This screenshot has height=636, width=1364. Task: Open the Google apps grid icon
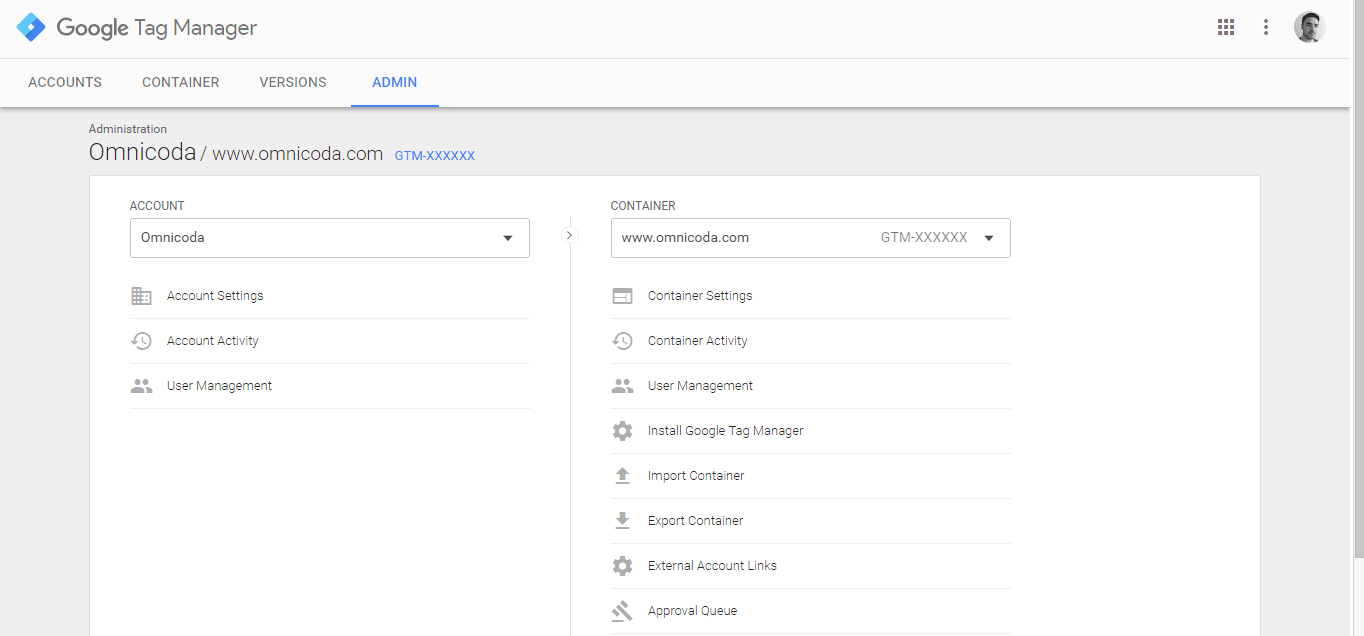coord(1226,27)
